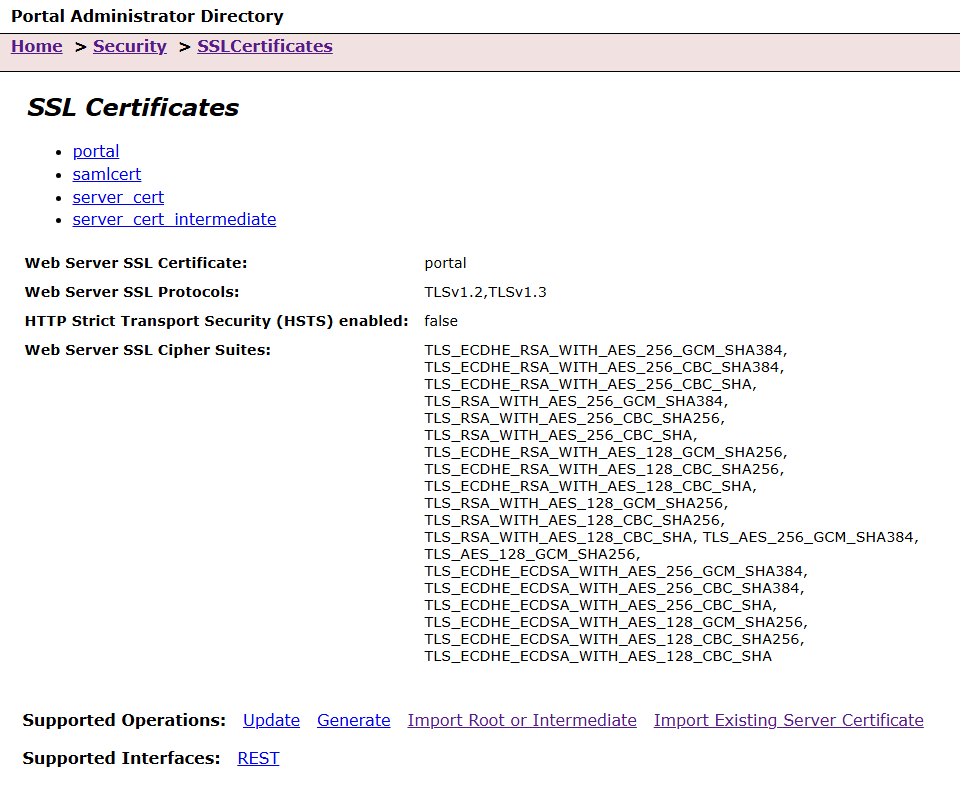Image resolution: width=960 pixels, height=791 pixels.
Task: Click the 'Supported Interfaces:' label
Action: 121,758
